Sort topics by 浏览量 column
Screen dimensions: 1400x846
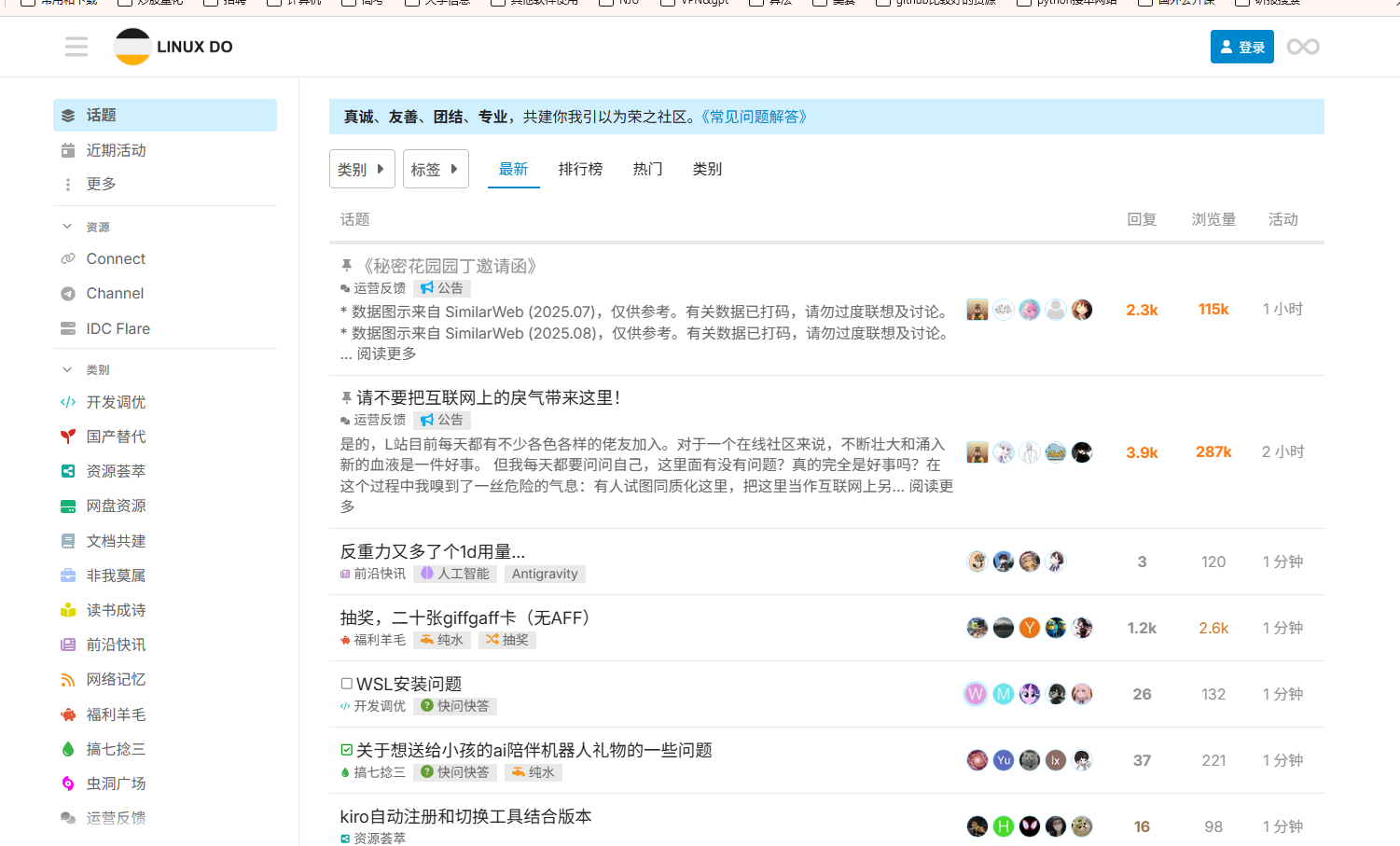click(x=1213, y=219)
